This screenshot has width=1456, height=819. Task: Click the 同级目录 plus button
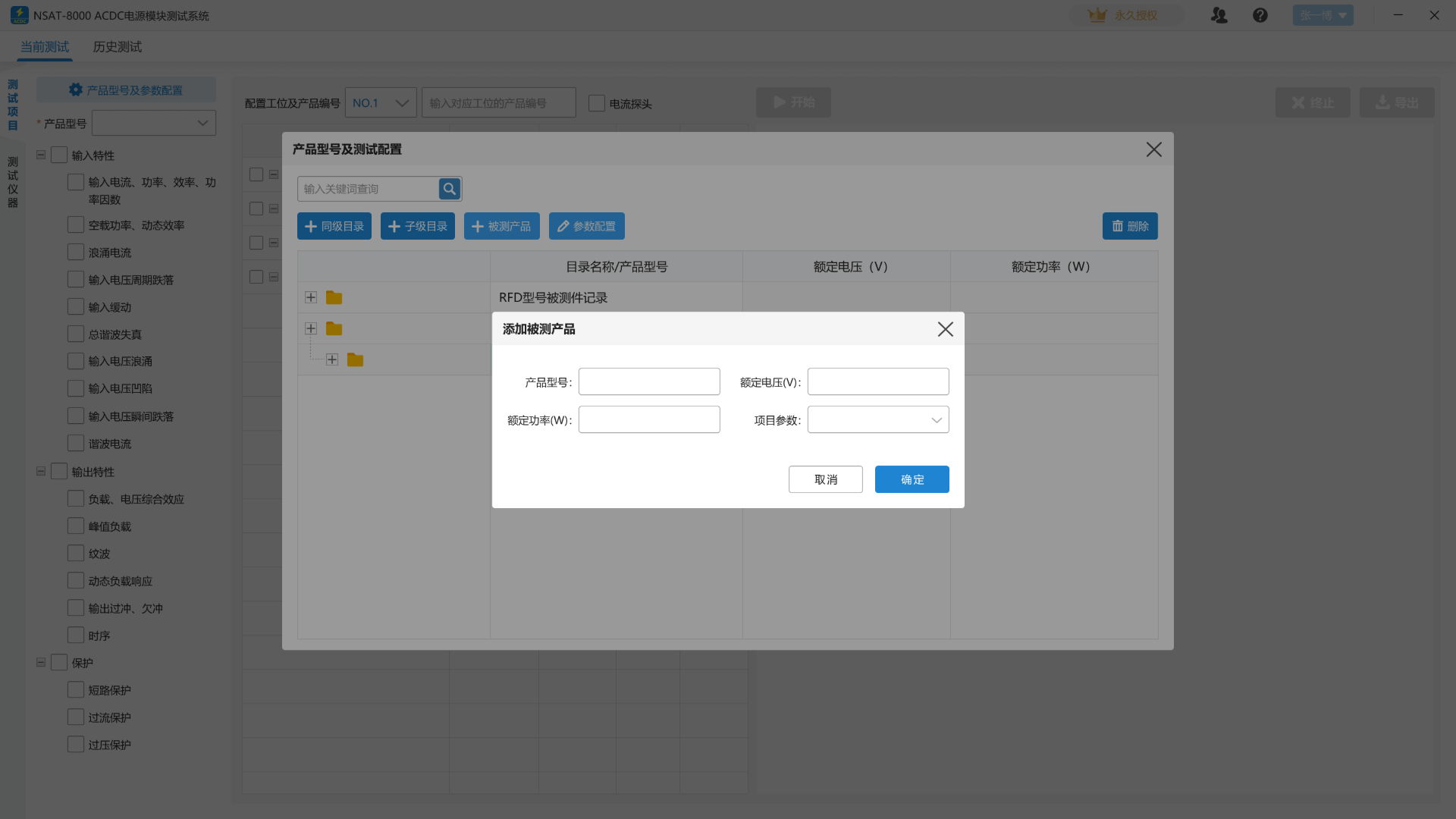point(334,226)
